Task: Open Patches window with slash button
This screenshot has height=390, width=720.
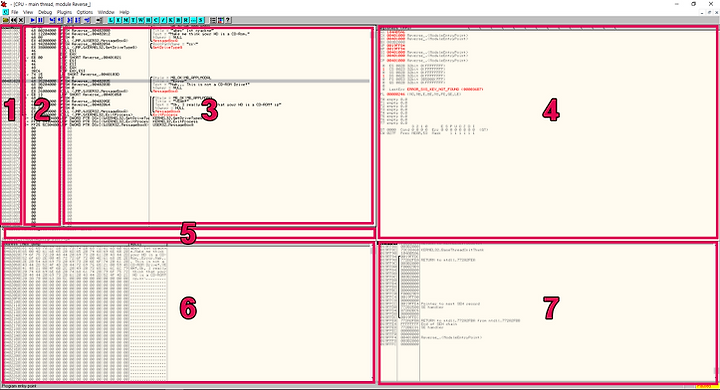Action: 163,20
